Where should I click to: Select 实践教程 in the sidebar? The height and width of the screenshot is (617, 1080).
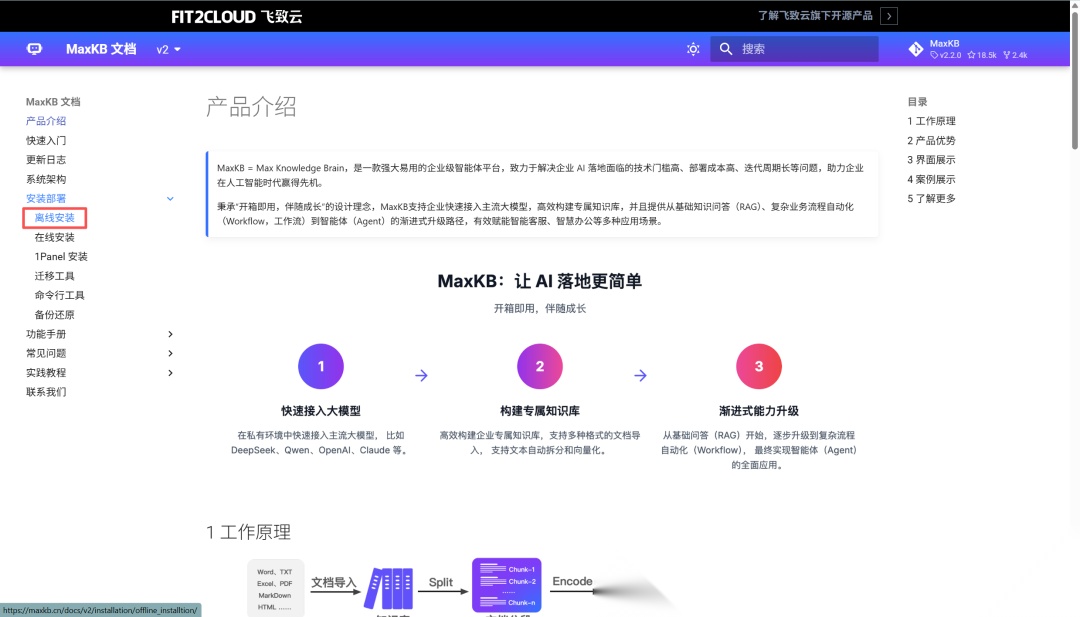(46, 373)
